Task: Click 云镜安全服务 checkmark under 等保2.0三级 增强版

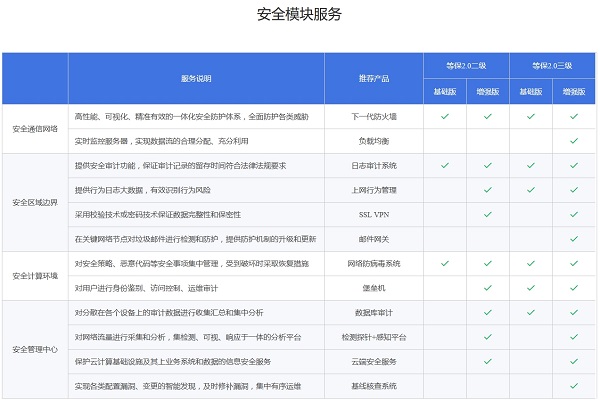Action: coord(573,361)
